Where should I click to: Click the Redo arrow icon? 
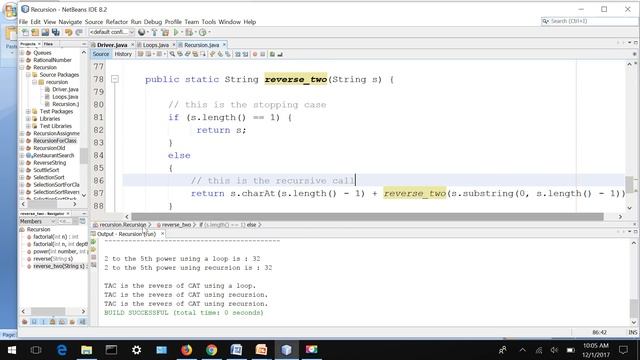(x=79, y=32)
